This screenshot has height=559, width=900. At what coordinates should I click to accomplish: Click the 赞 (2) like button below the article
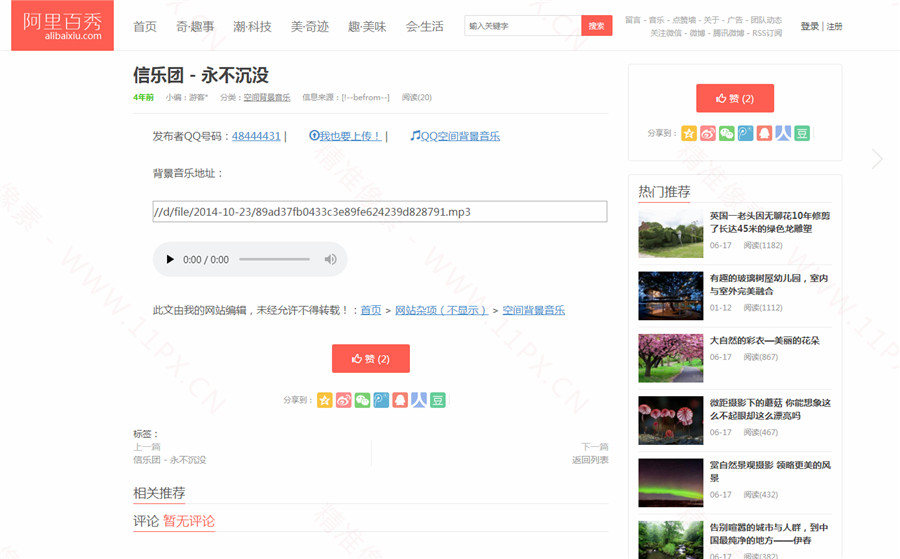[x=371, y=359]
